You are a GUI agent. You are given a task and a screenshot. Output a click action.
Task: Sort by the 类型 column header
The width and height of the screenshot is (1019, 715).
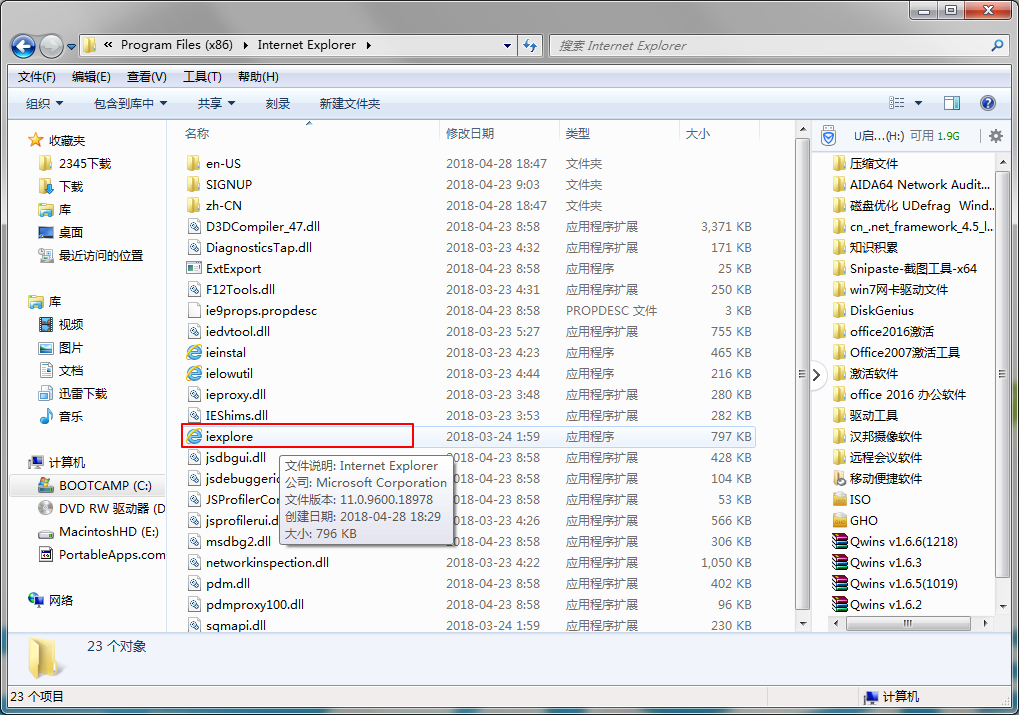[x=578, y=133]
